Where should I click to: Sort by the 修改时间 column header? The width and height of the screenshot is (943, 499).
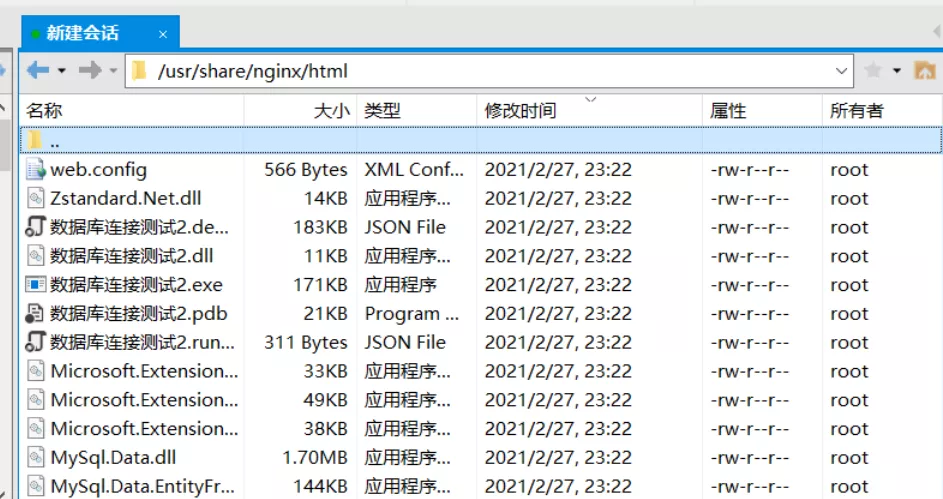click(589, 111)
